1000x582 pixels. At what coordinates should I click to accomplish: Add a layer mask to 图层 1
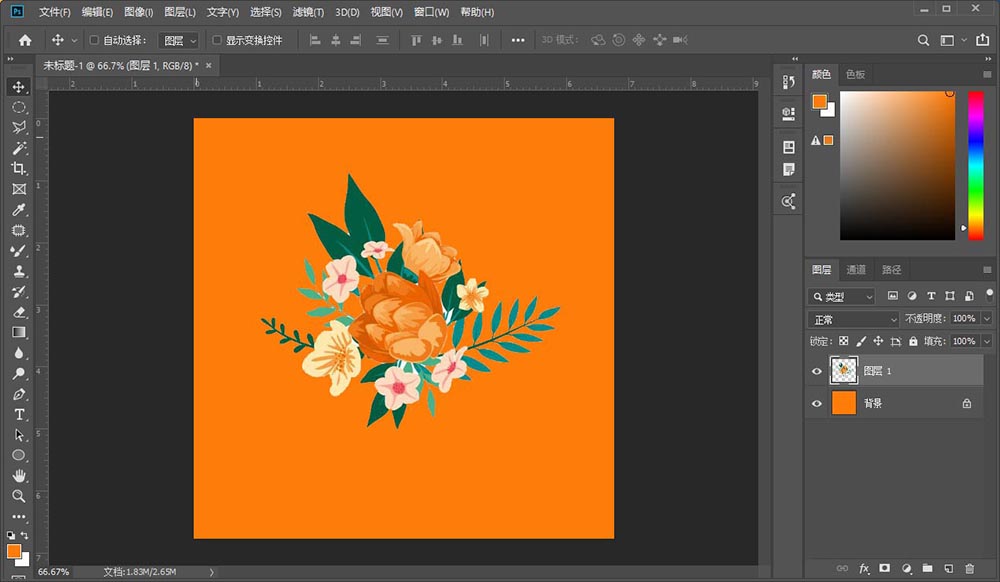[x=884, y=568]
